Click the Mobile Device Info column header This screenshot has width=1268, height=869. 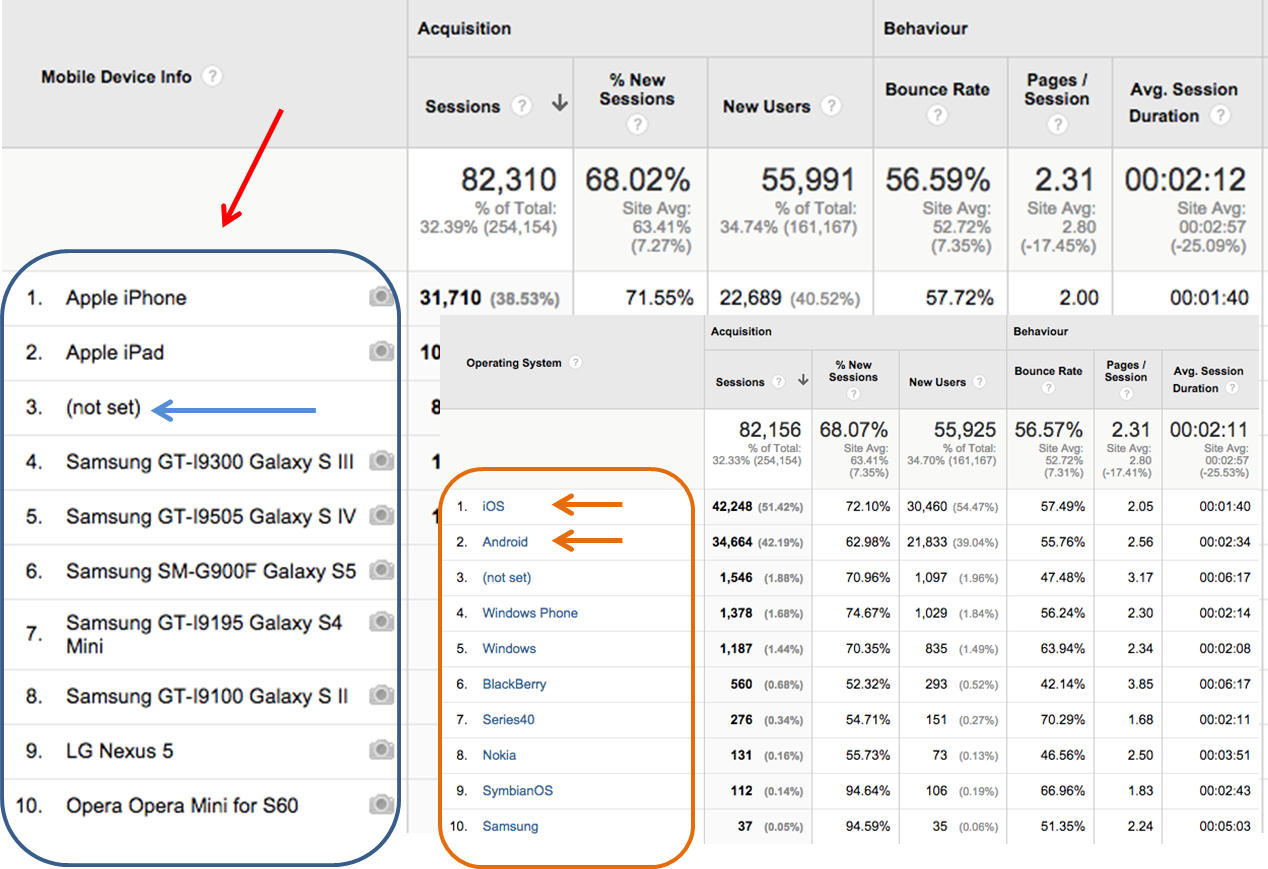(116, 77)
